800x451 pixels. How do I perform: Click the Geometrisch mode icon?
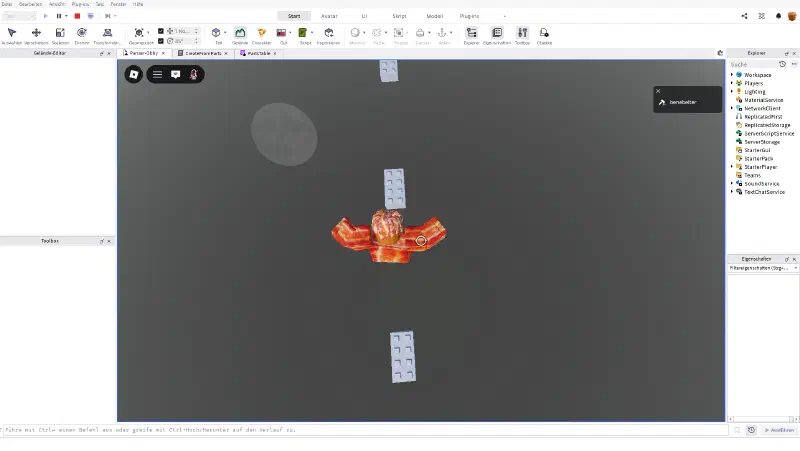(x=139, y=33)
